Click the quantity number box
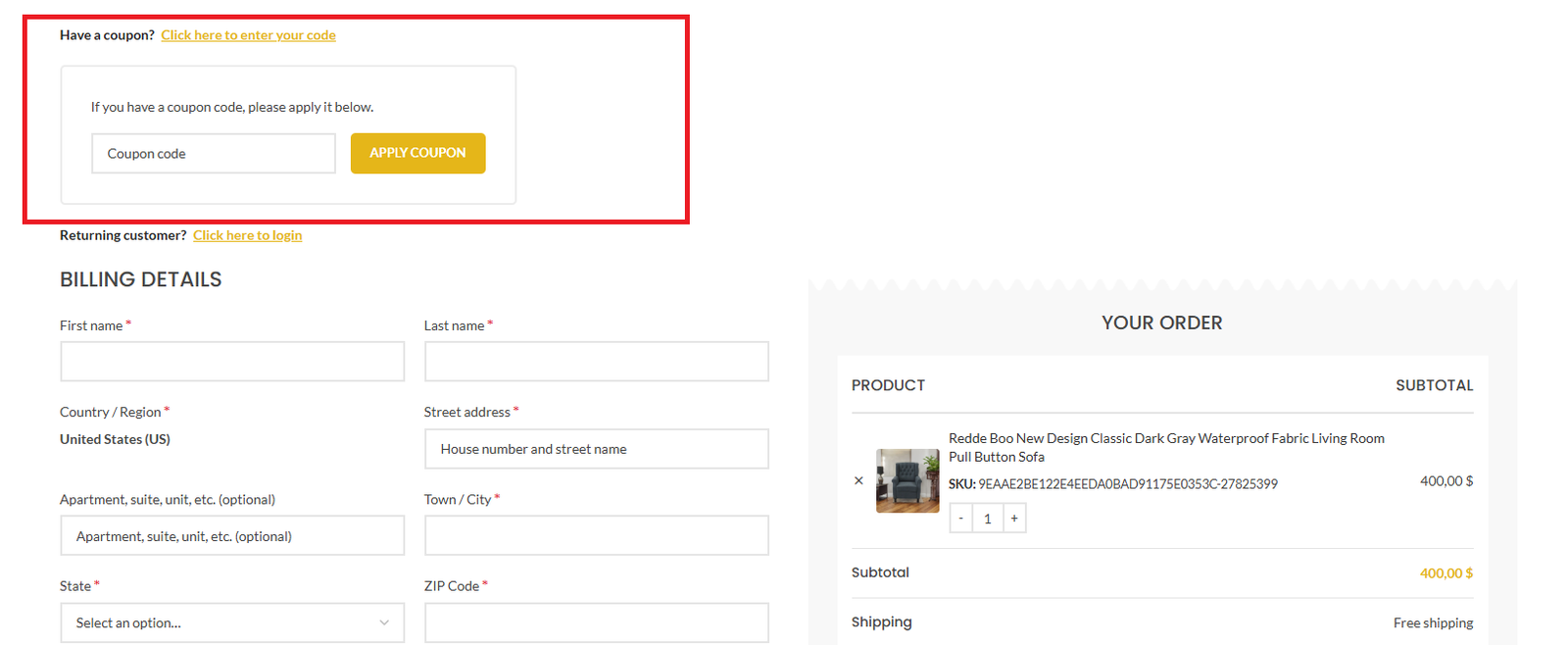Screen dimensions: 1568x645 [988, 519]
